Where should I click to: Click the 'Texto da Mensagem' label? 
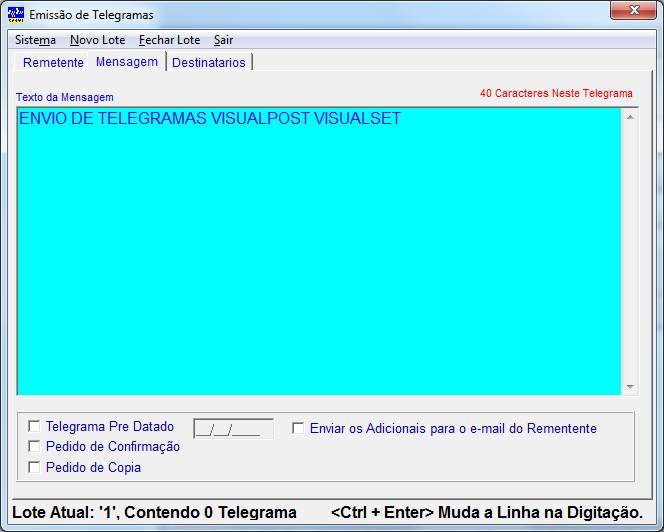65,97
